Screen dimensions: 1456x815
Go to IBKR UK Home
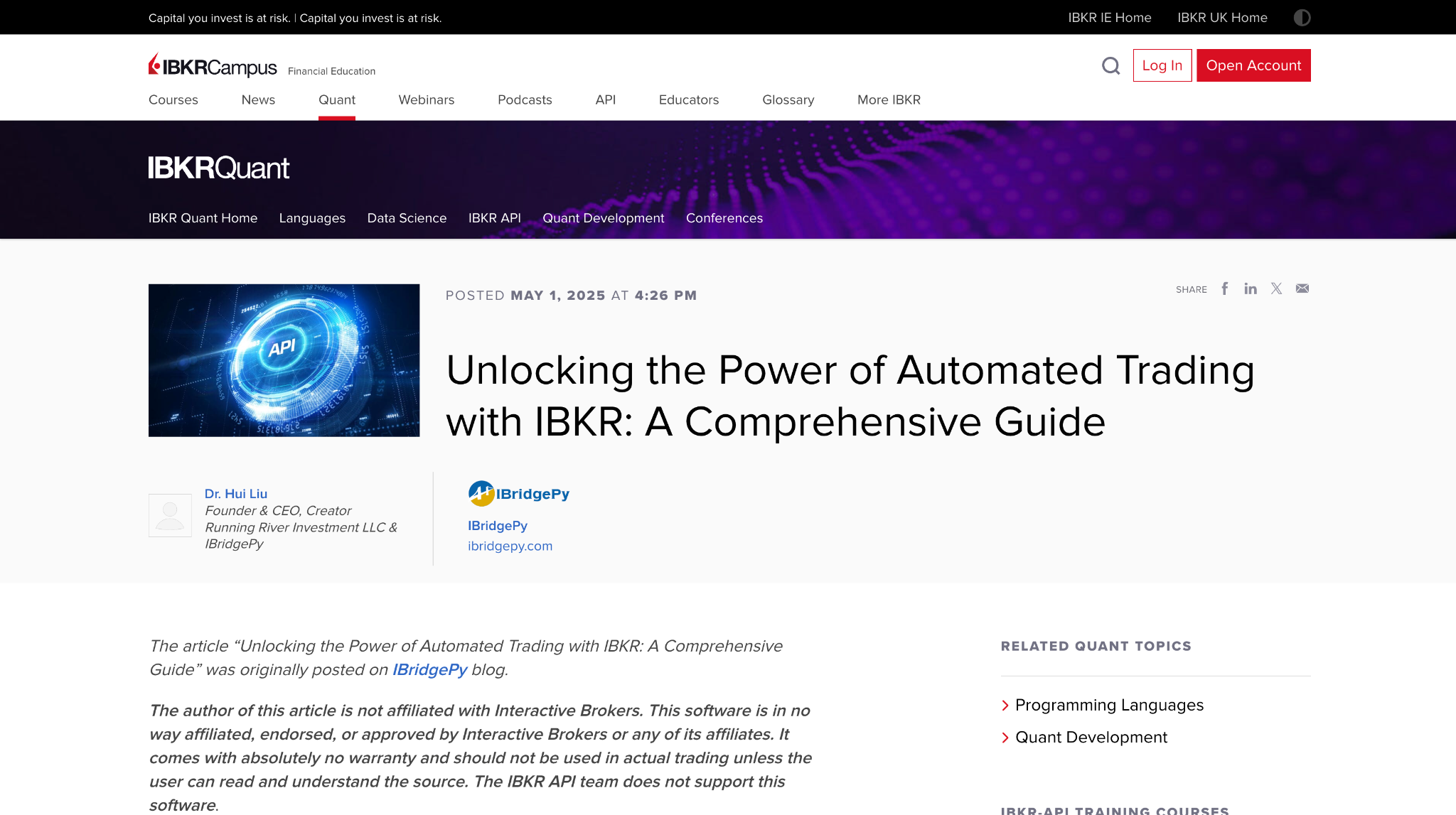pyautogui.click(x=1222, y=18)
